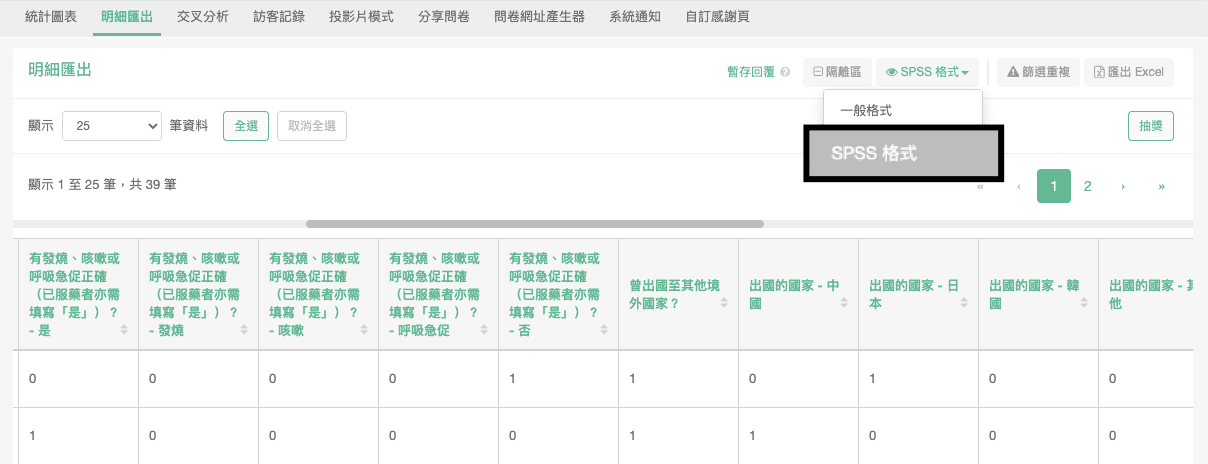This screenshot has width=1208, height=464.
Task: Open the 隔離區 quarantine view
Action: tap(837, 72)
